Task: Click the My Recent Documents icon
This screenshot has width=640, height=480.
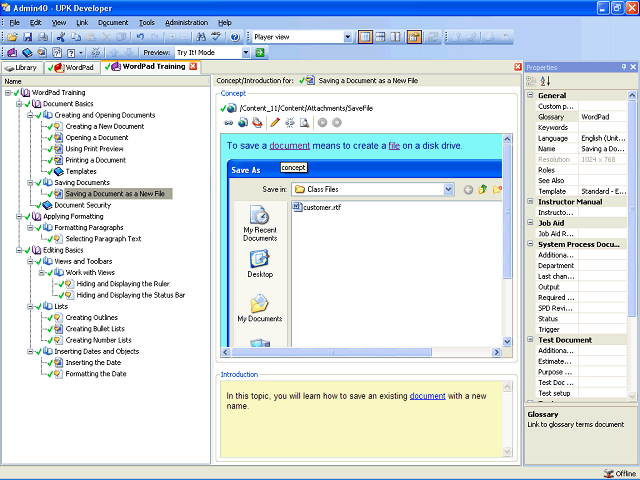Action: tap(260, 224)
